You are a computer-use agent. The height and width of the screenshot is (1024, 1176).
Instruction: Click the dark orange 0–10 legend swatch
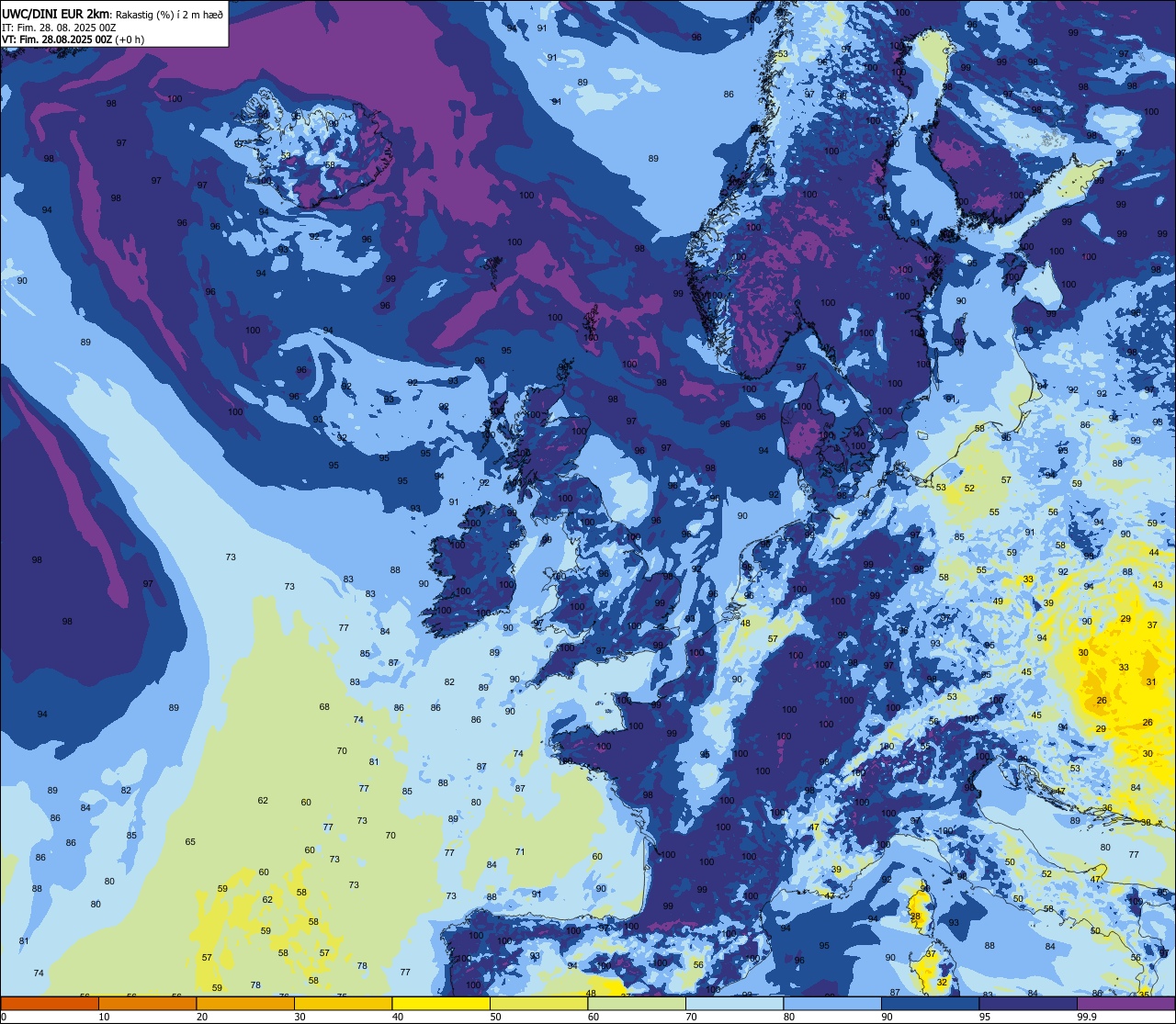coord(50,1003)
